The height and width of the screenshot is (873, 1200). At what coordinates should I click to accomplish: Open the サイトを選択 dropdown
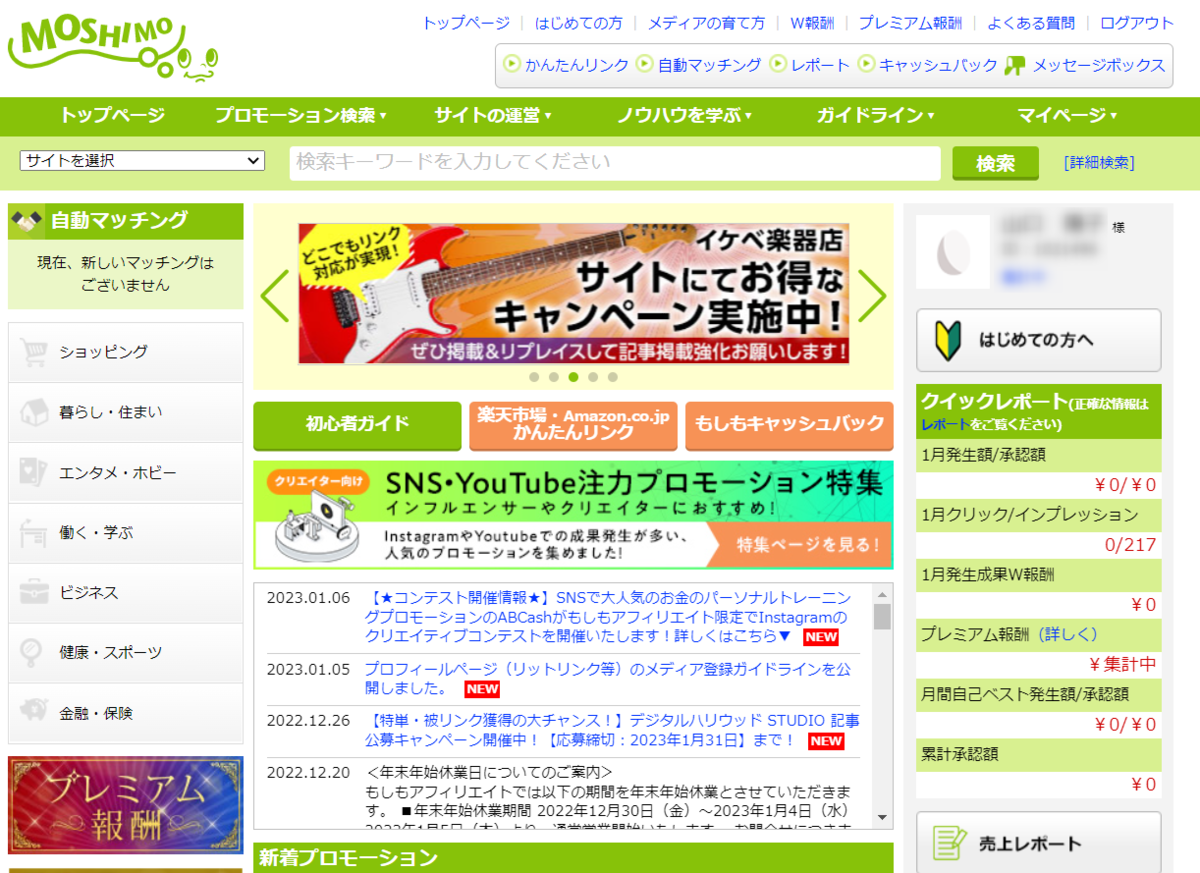click(x=142, y=161)
